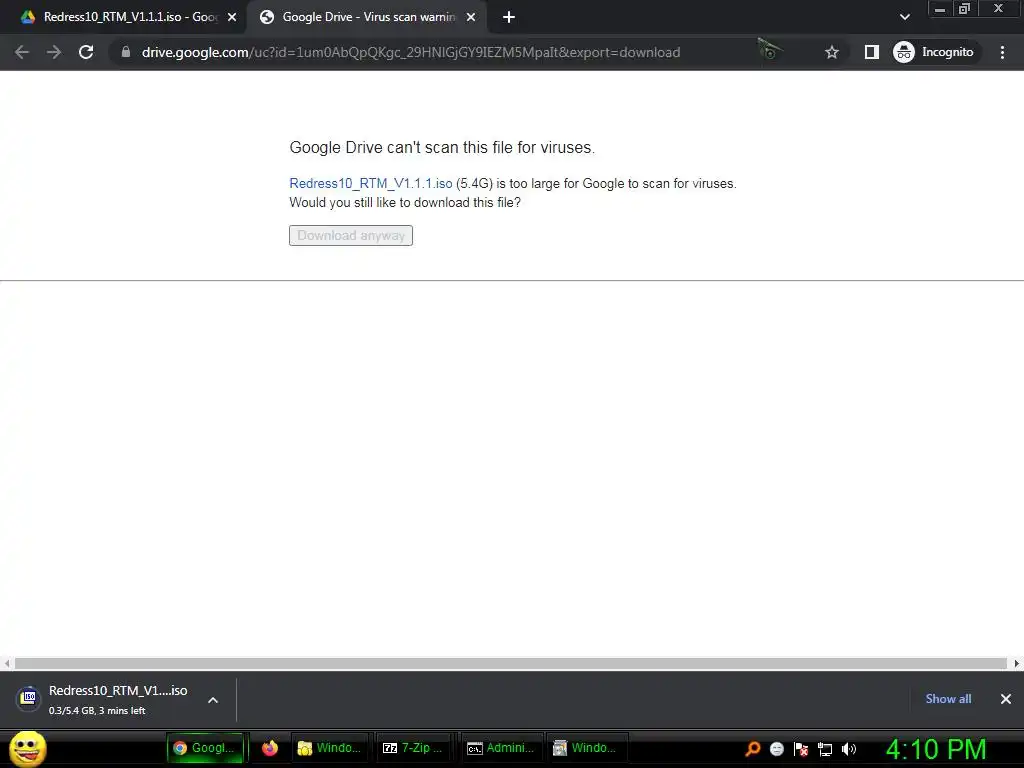
Task: Close the Virus scan warning tab
Action: [471, 18]
